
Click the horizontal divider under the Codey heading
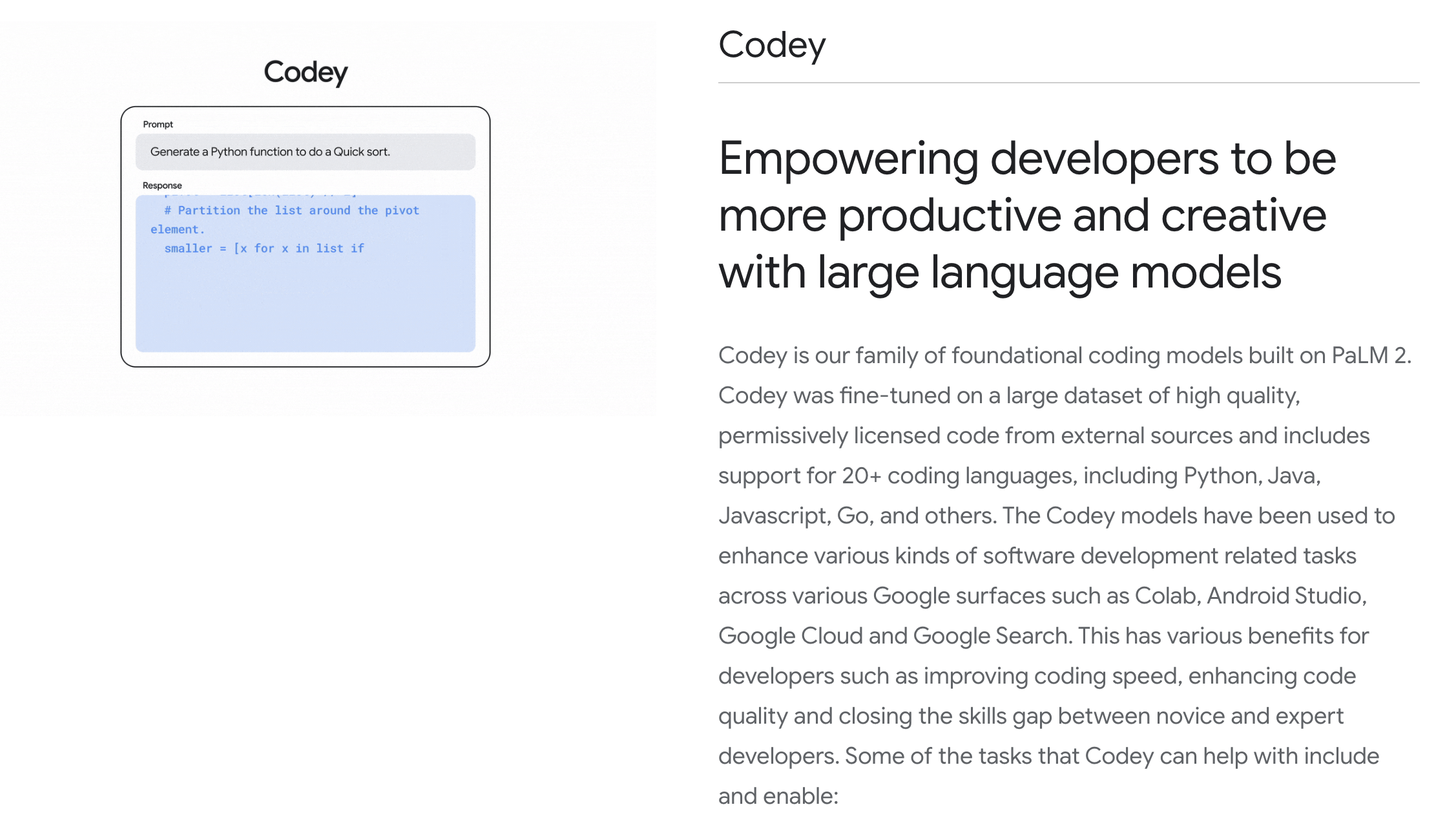(1068, 83)
